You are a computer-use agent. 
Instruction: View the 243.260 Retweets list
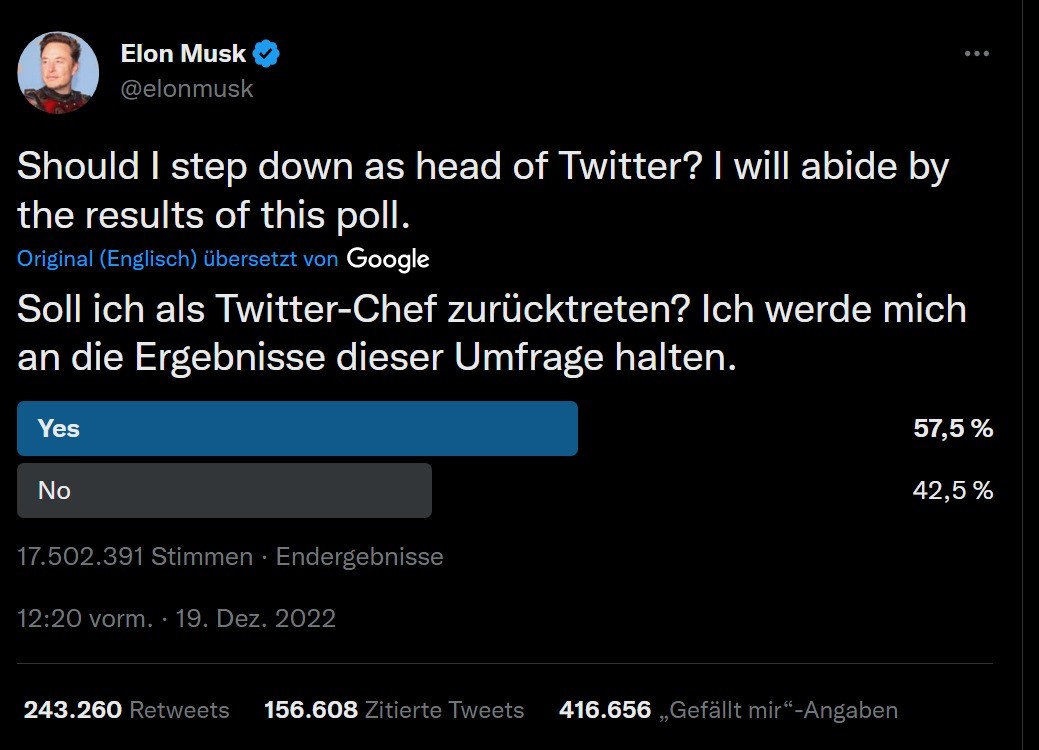(126, 710)
